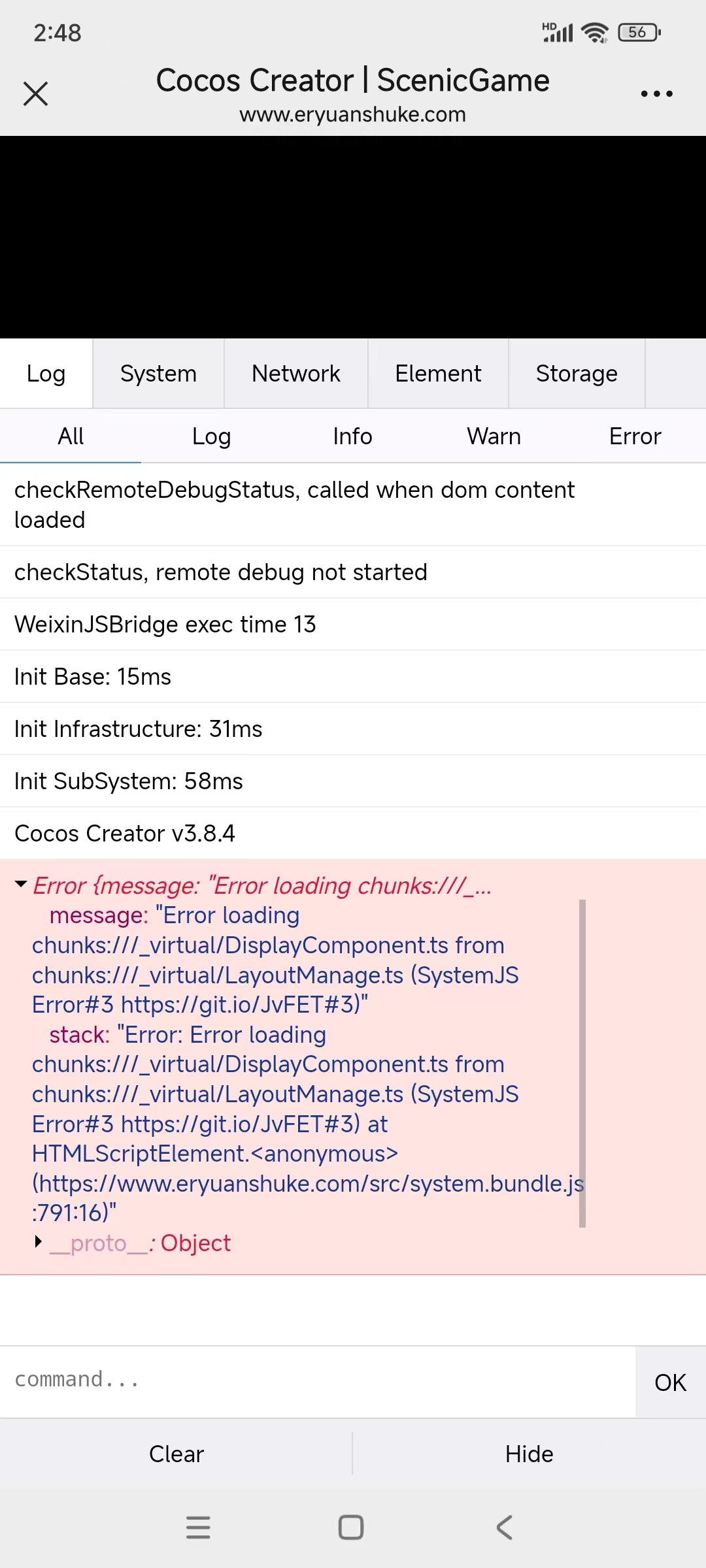Screen dimensions: 706x1568
Task: Close the webview with the X icon
Action: click(35, 93)
